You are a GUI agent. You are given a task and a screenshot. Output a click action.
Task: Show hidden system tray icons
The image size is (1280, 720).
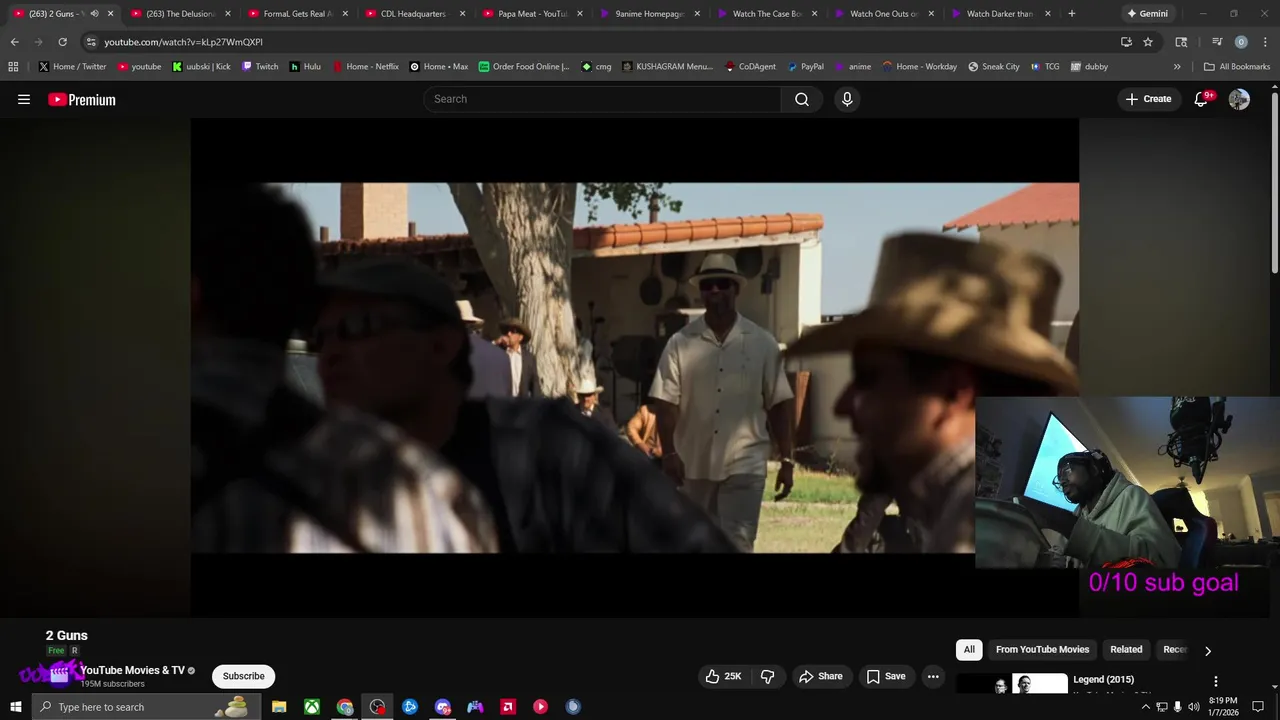point(1146,707)
